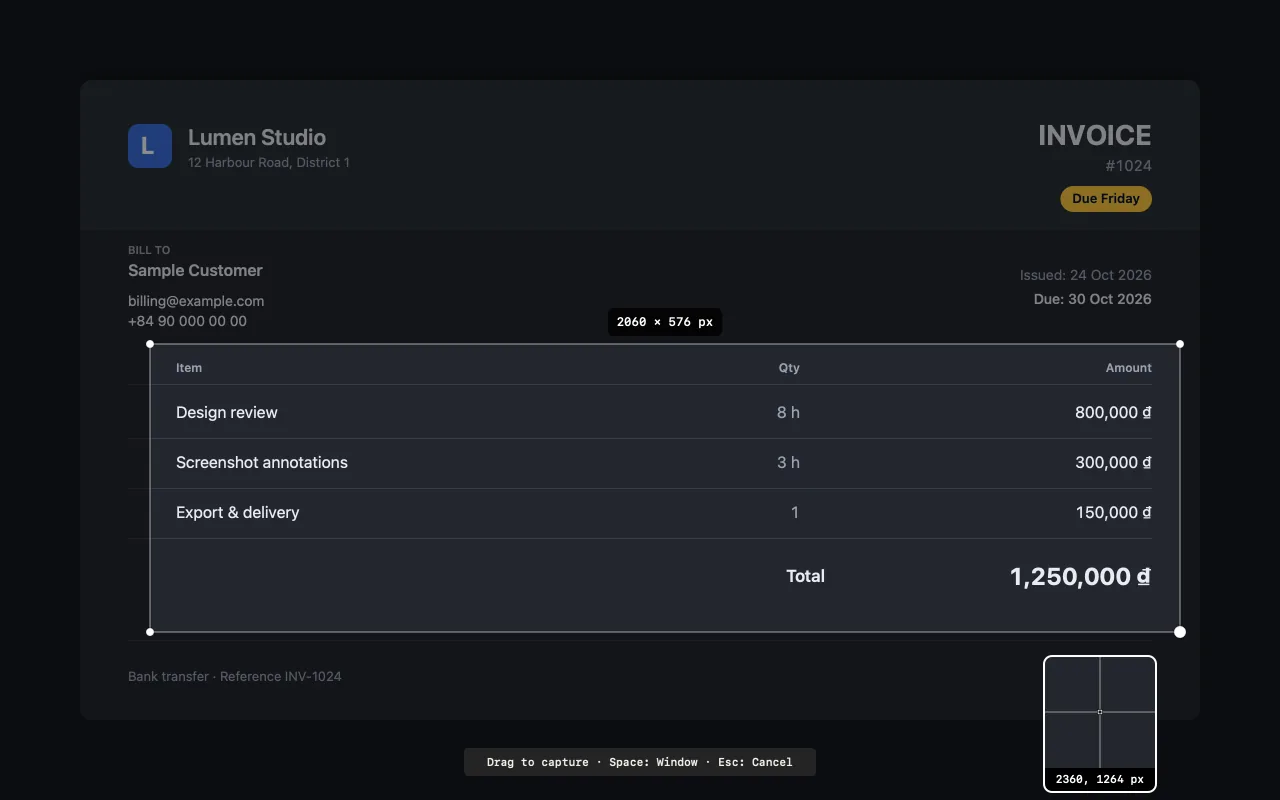Click the blue Lumen Studio 'L' logo
The height and width of the screenshot is (800, 1280).
(150, 146)
